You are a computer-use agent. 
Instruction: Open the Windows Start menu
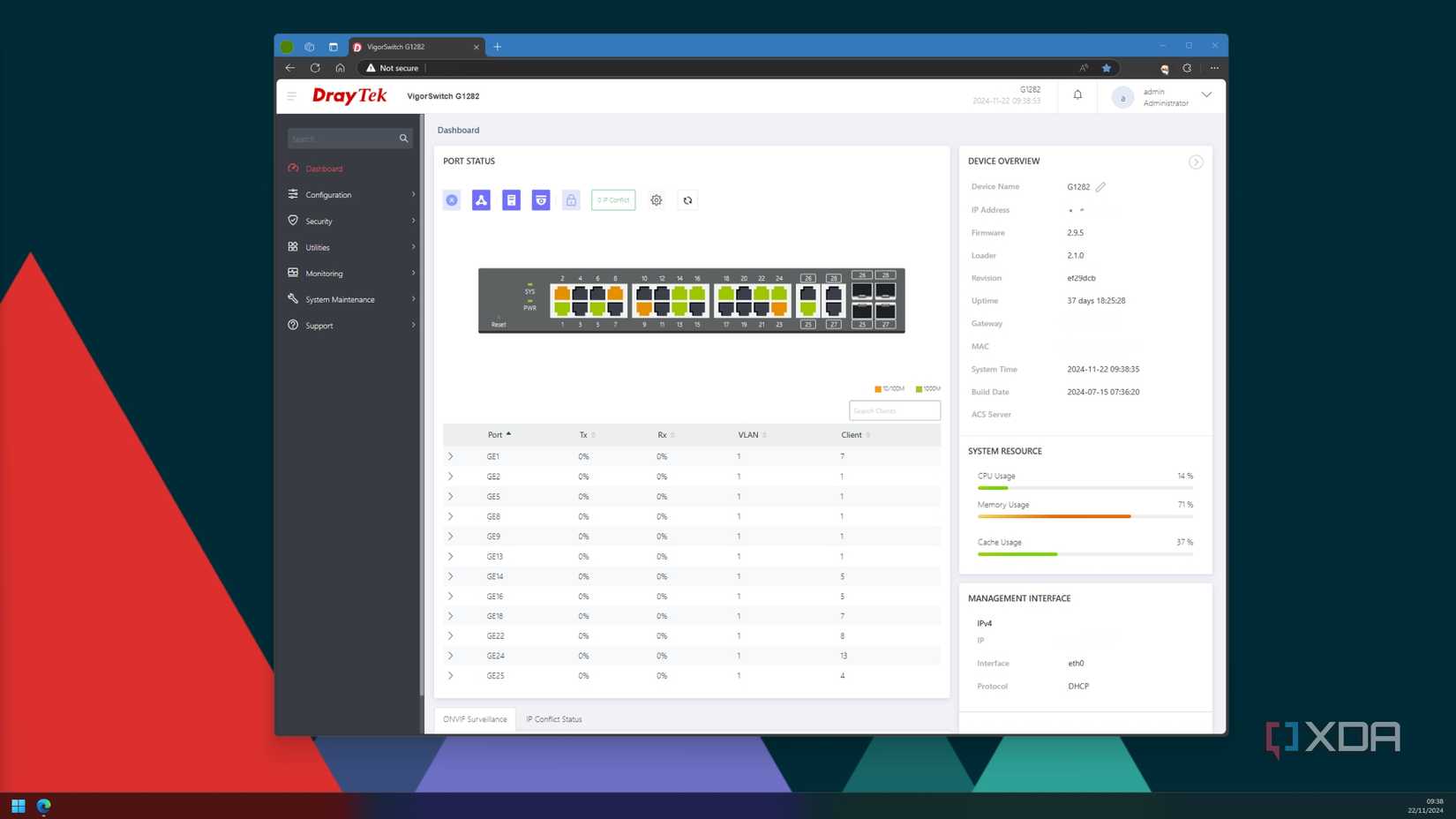coord(18,806)
